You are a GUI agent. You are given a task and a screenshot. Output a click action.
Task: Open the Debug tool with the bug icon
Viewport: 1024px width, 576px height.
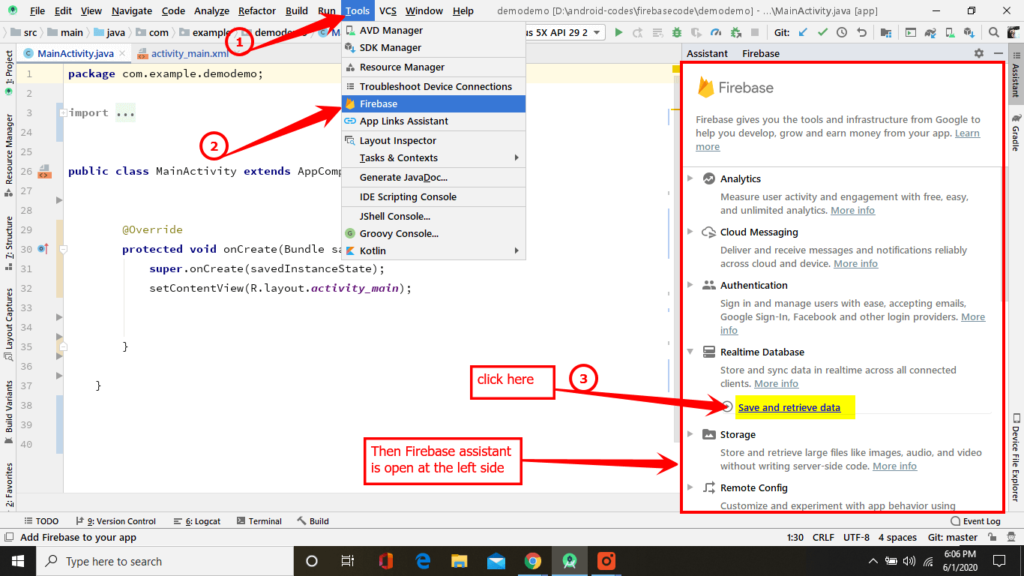pyautogui.click(x=679, y=31)
